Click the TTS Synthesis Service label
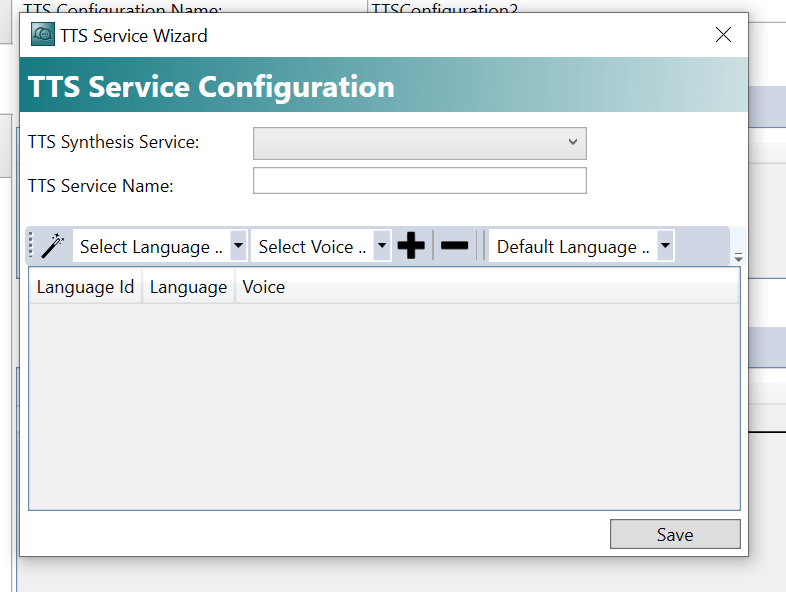This screenshot has width=786, height=592. 113,142
